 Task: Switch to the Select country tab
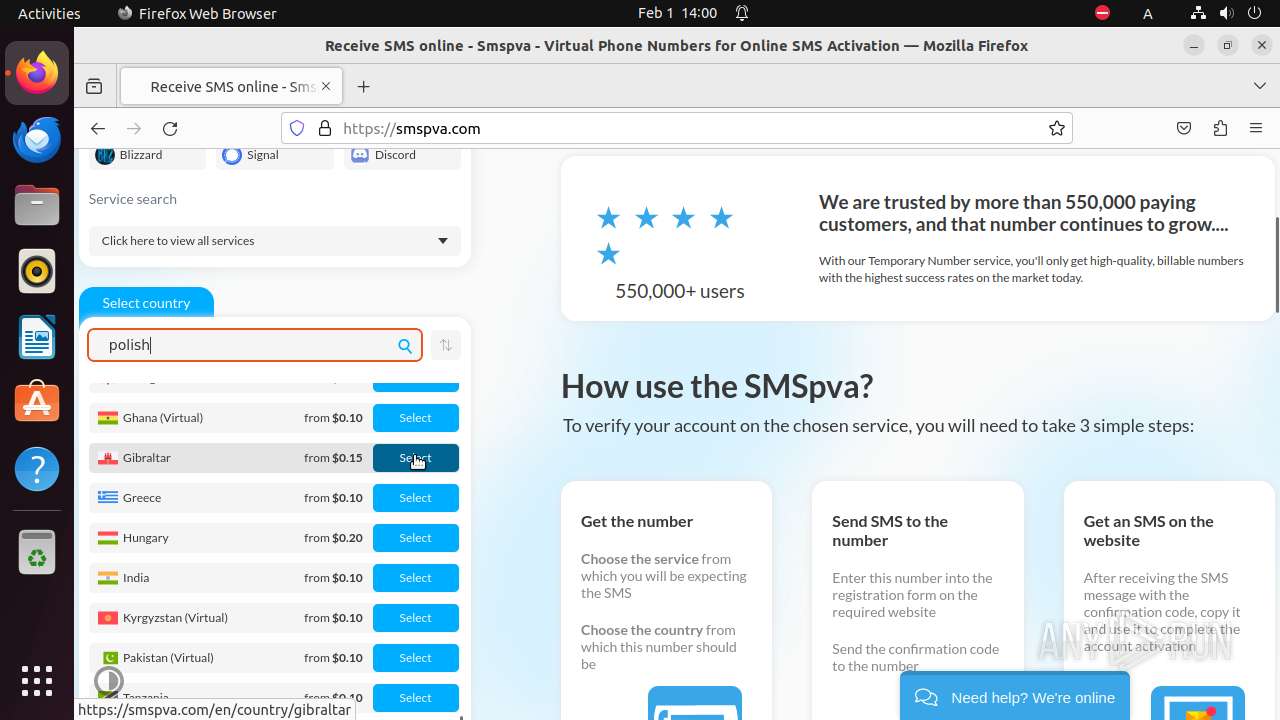(146, 303)
